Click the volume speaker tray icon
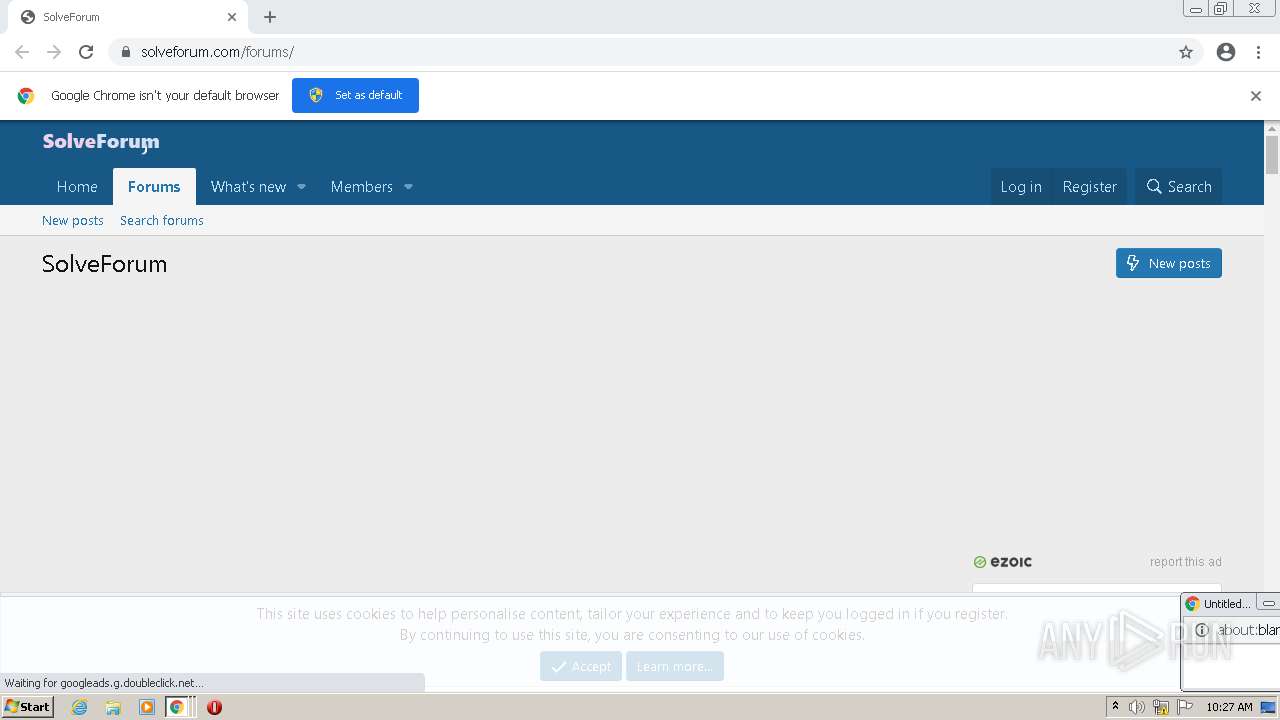The image size is (1280, 720). tap(1137, 707)
